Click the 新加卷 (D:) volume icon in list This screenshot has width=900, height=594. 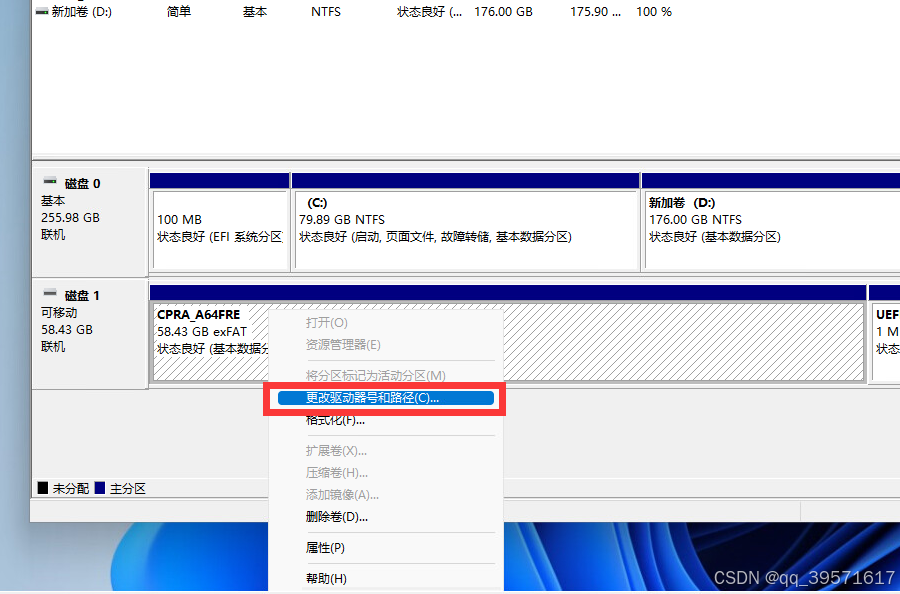point(41,11)
